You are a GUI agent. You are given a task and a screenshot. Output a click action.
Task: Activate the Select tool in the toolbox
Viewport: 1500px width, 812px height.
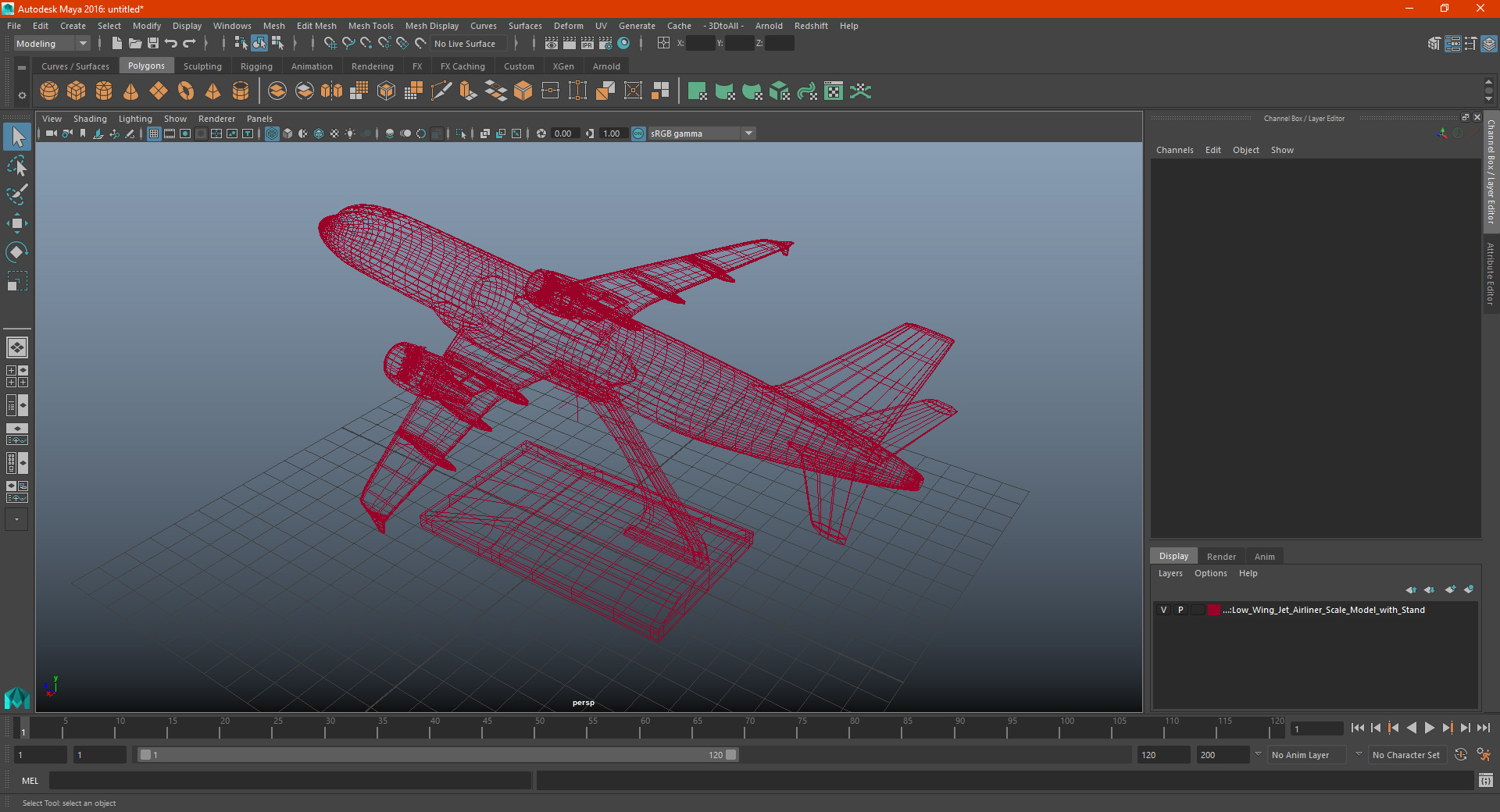pyautogui.click(x=16, y=137)
